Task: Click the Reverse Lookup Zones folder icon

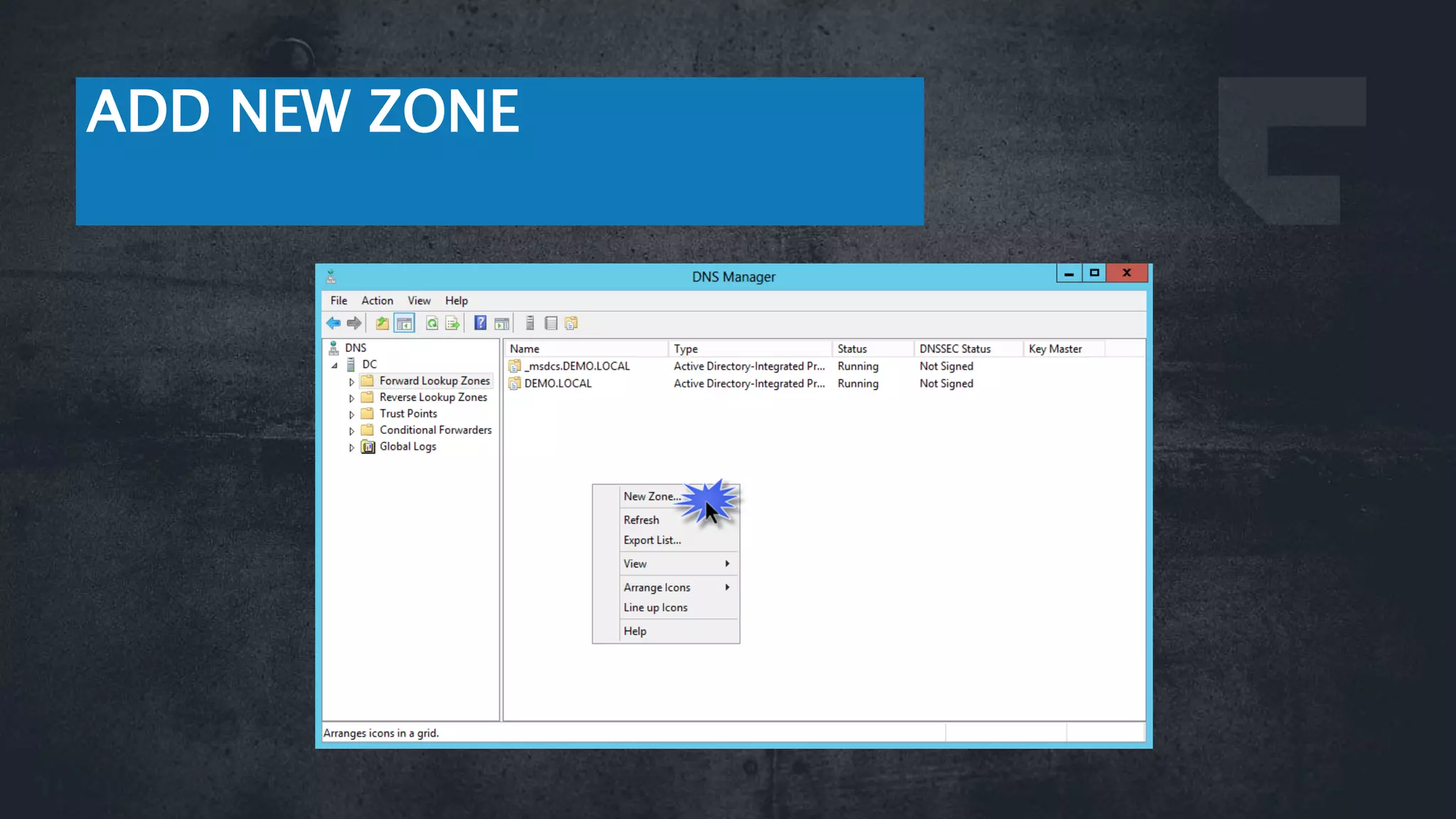Action: point(368,397)
